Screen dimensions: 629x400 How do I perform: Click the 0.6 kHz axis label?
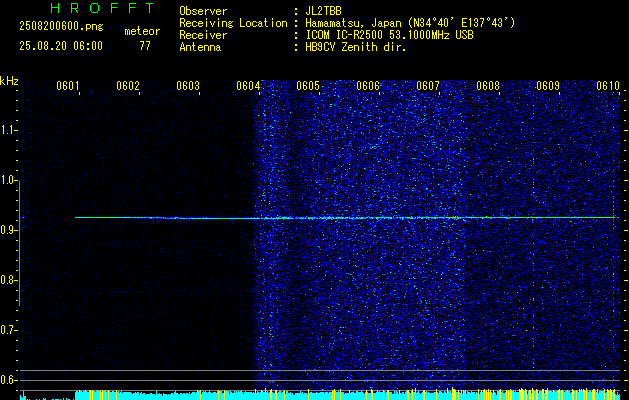click(8, 380)
